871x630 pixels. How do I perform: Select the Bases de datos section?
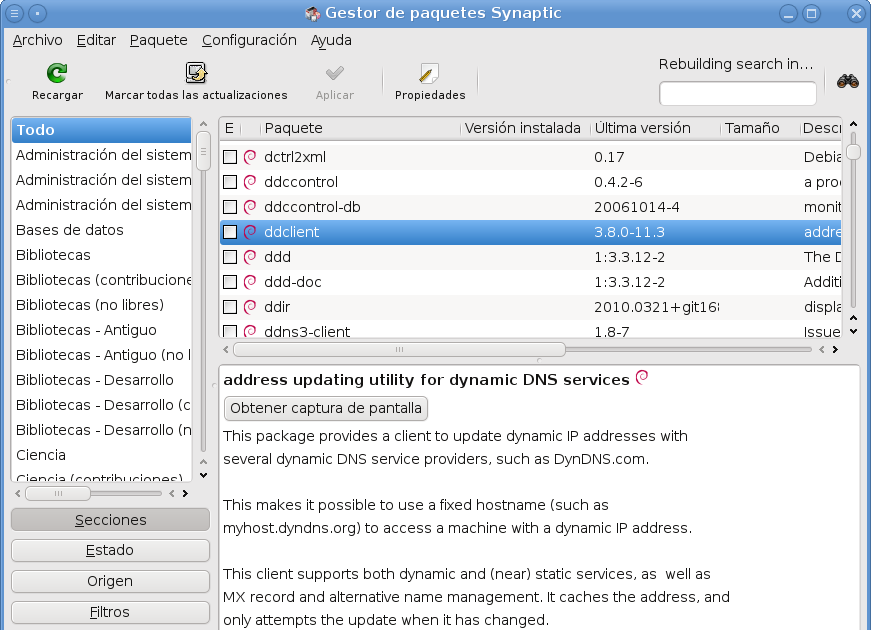click(x=101, y=230)
